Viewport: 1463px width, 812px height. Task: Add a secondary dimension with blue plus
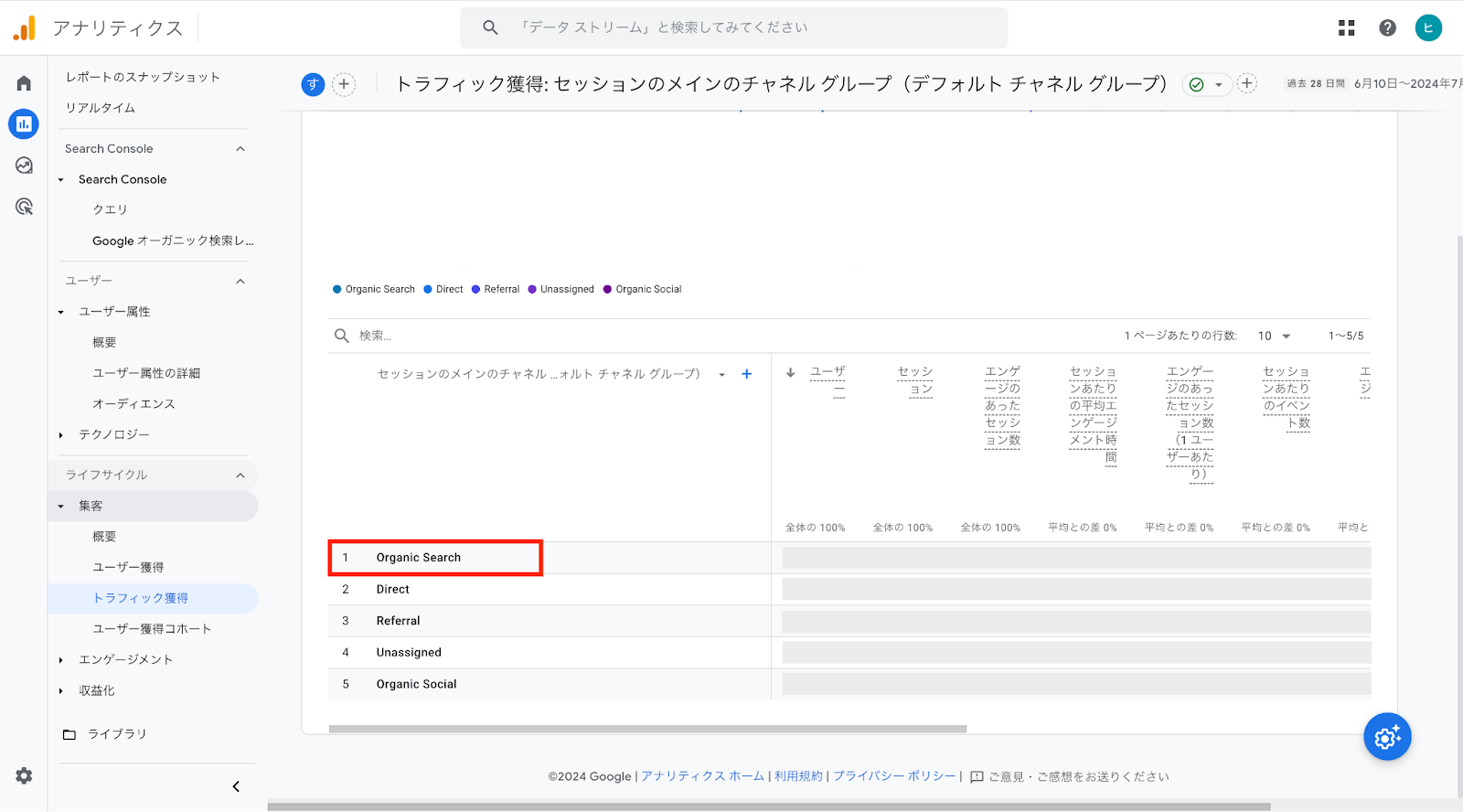coord(746,374)
